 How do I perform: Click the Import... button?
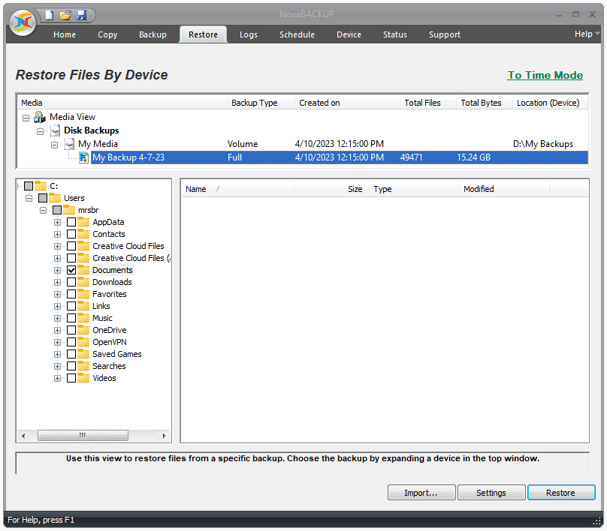[421, 493]
